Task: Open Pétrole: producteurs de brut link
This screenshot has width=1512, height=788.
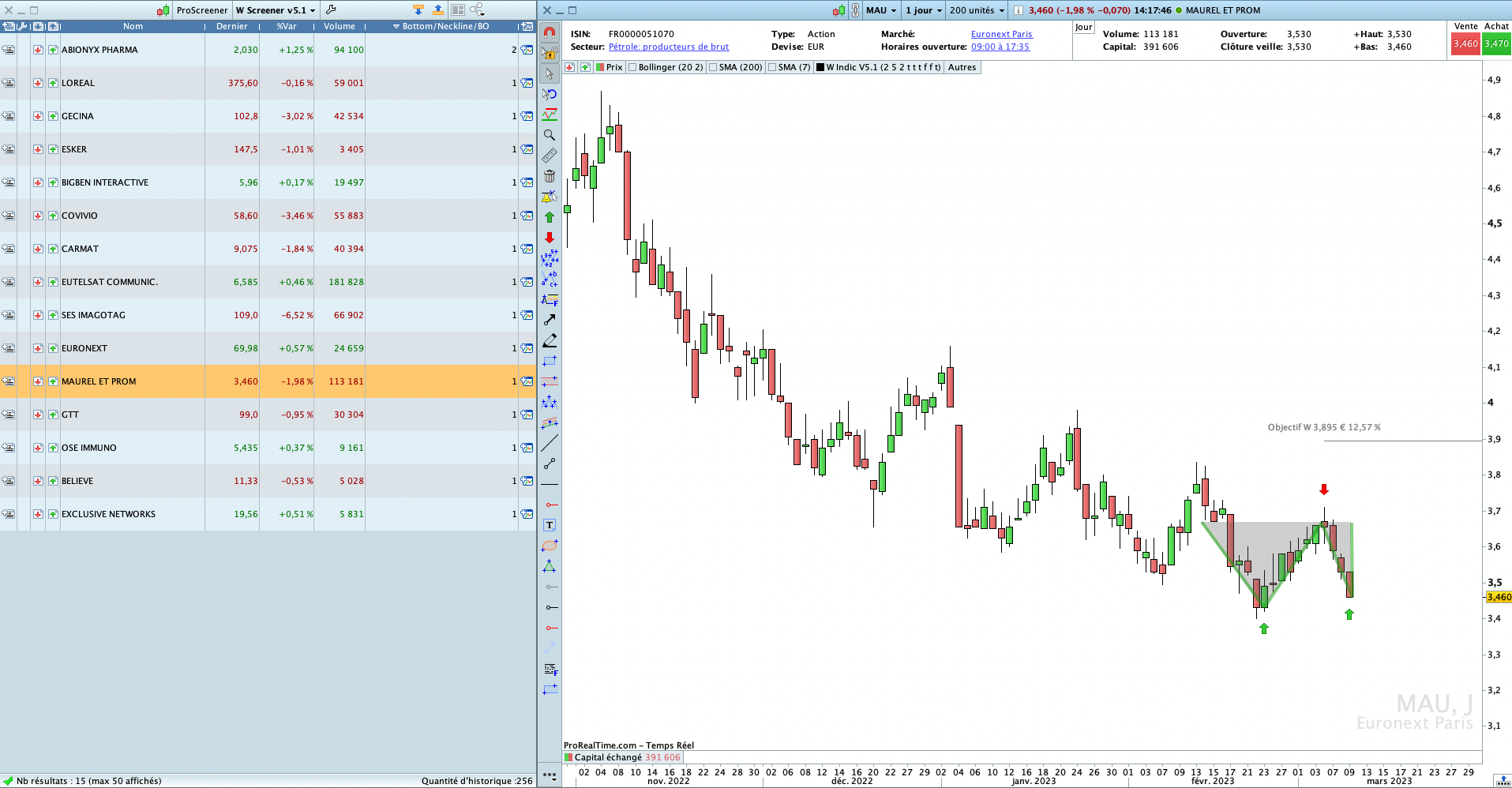Action: pos(669,47)
